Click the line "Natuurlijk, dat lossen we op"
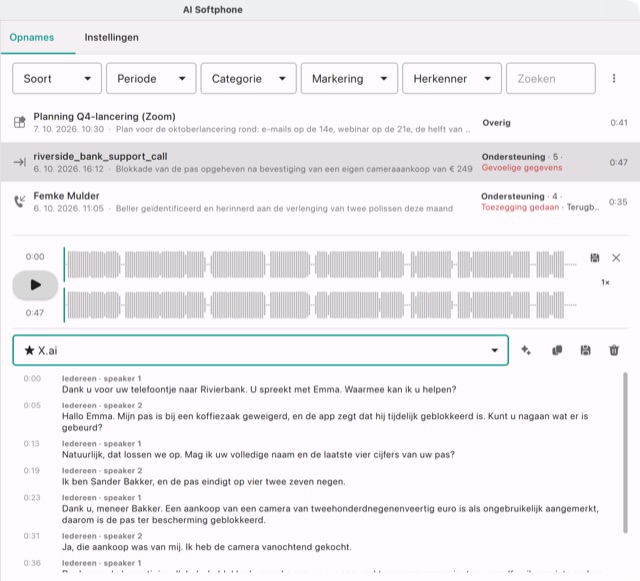 (258, 455)
